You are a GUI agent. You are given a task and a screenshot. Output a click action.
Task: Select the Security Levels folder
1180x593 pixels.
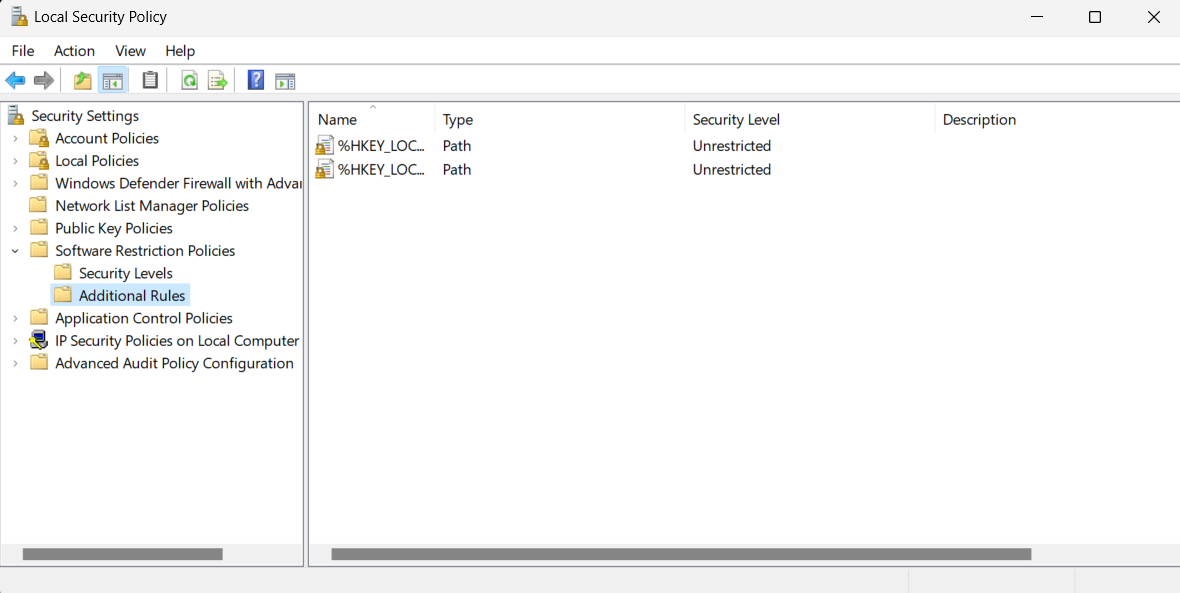point(125,272)
